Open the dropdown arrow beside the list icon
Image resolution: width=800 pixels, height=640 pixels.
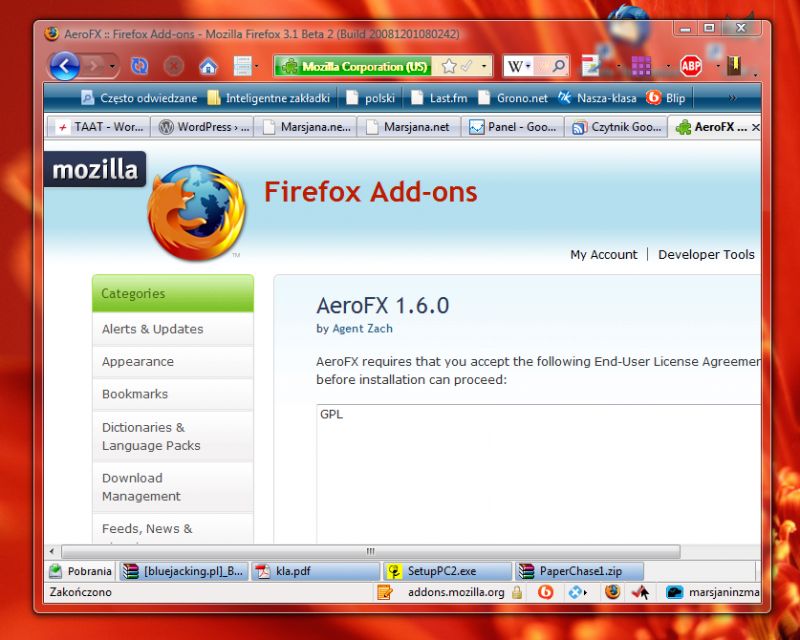pos(256,66)
